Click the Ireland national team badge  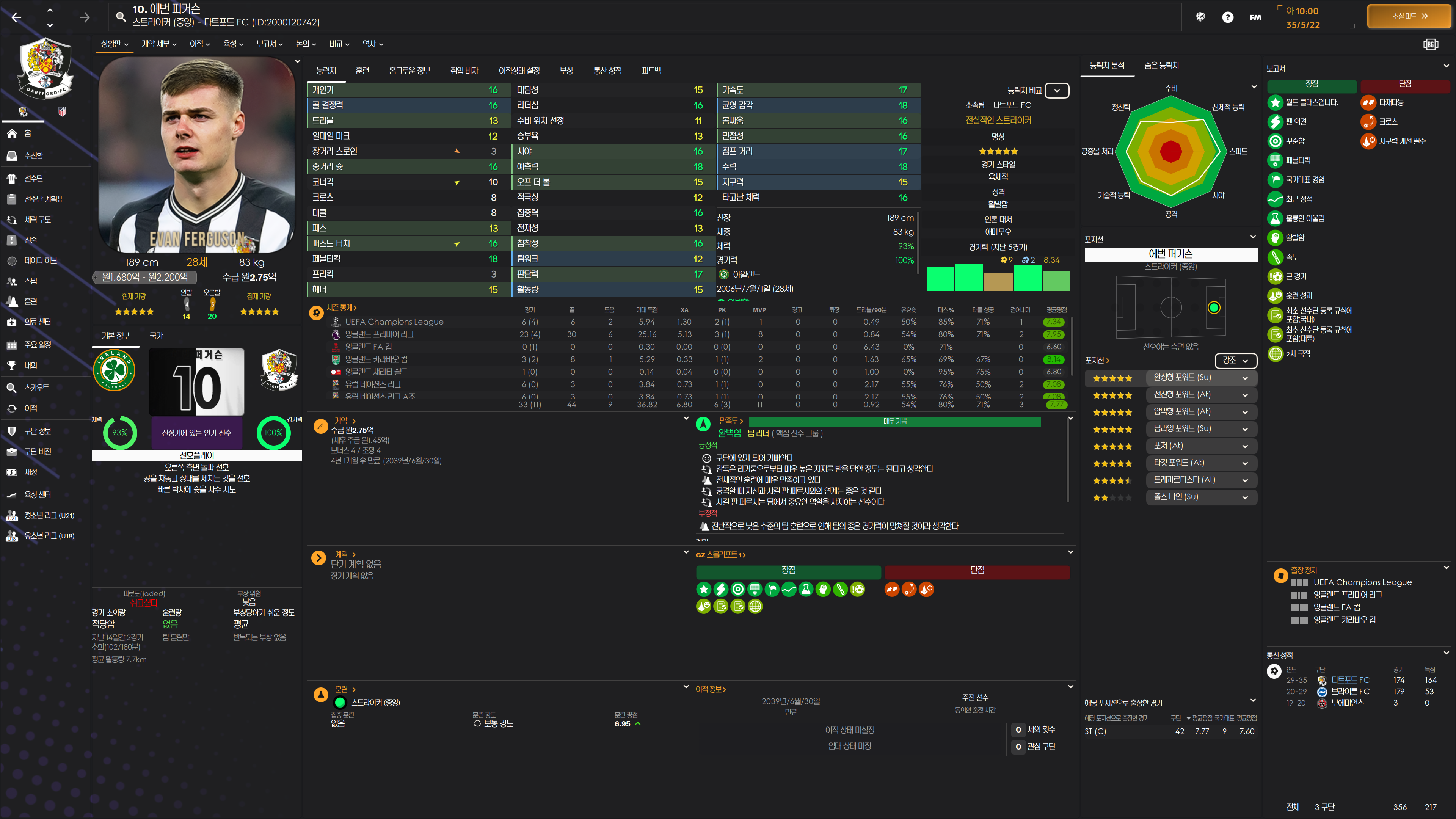click(x=114, y=371)
